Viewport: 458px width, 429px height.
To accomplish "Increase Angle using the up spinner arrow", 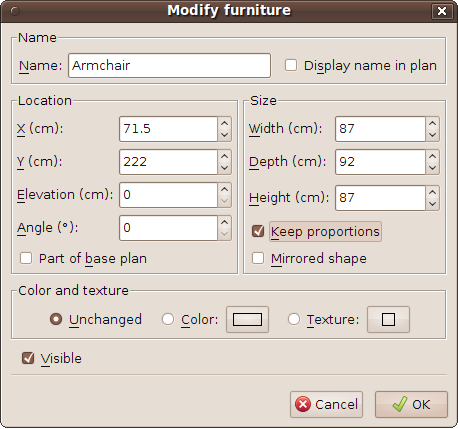I will click(x=225, y=222).
